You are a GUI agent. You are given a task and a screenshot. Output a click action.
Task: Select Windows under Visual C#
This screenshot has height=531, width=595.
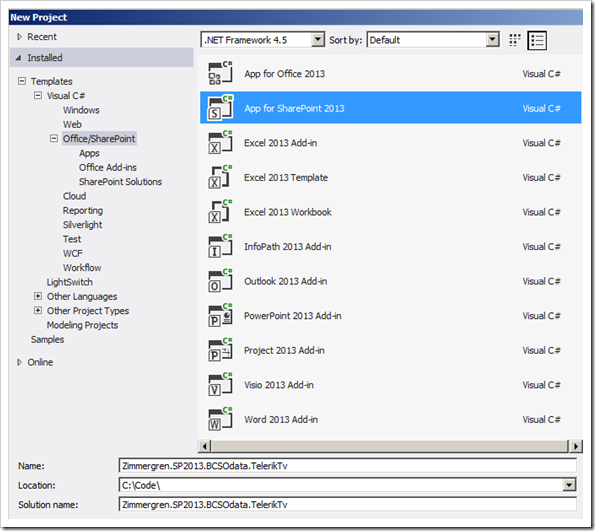pos(81,110)
